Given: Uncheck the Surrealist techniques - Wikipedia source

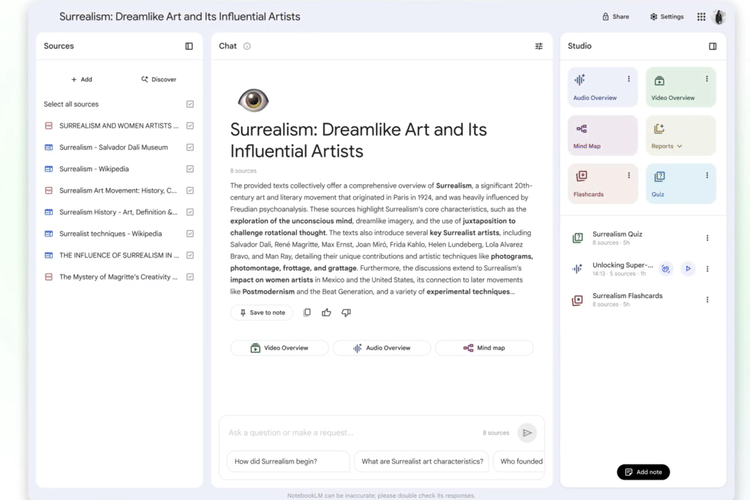Looking at the screenshot, I should tap(190, 234).
